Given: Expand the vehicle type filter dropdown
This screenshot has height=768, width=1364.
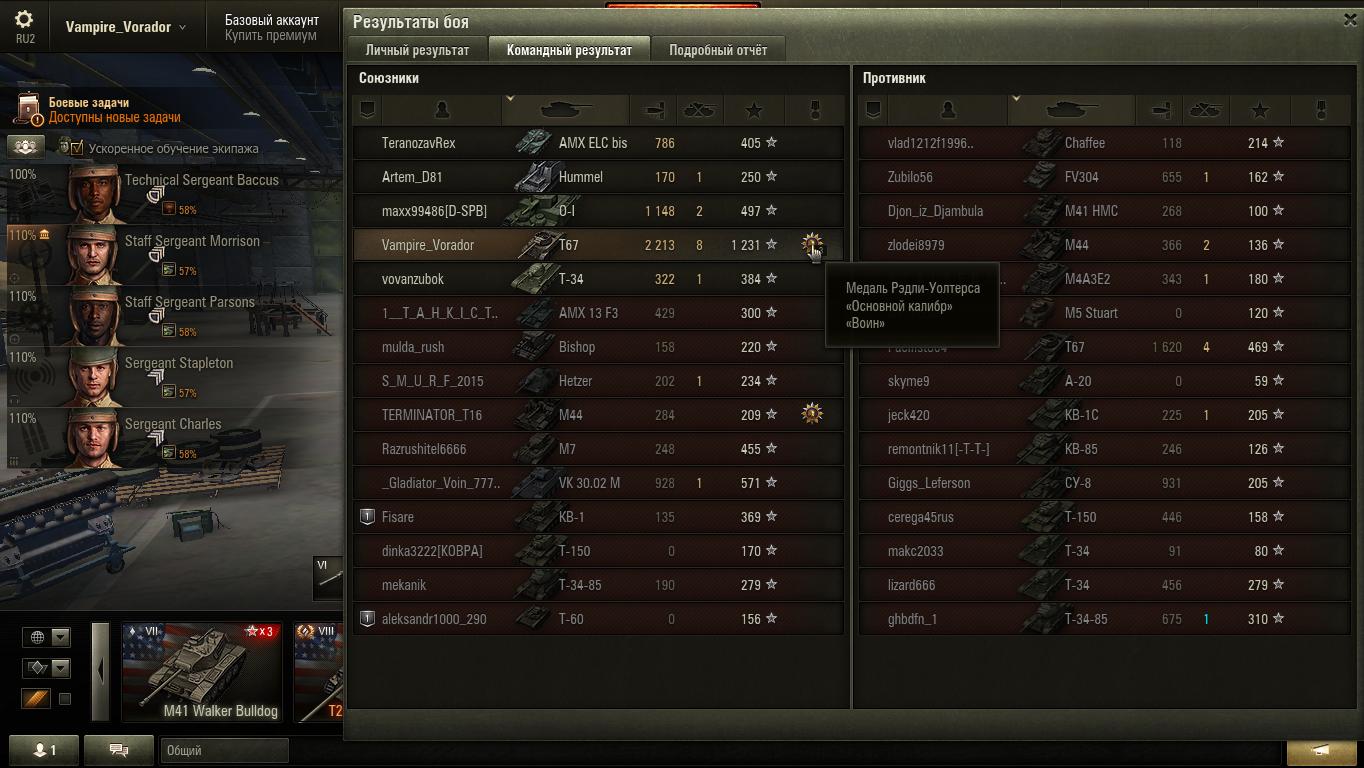Looking at the screenshot, I should (48, 667).
